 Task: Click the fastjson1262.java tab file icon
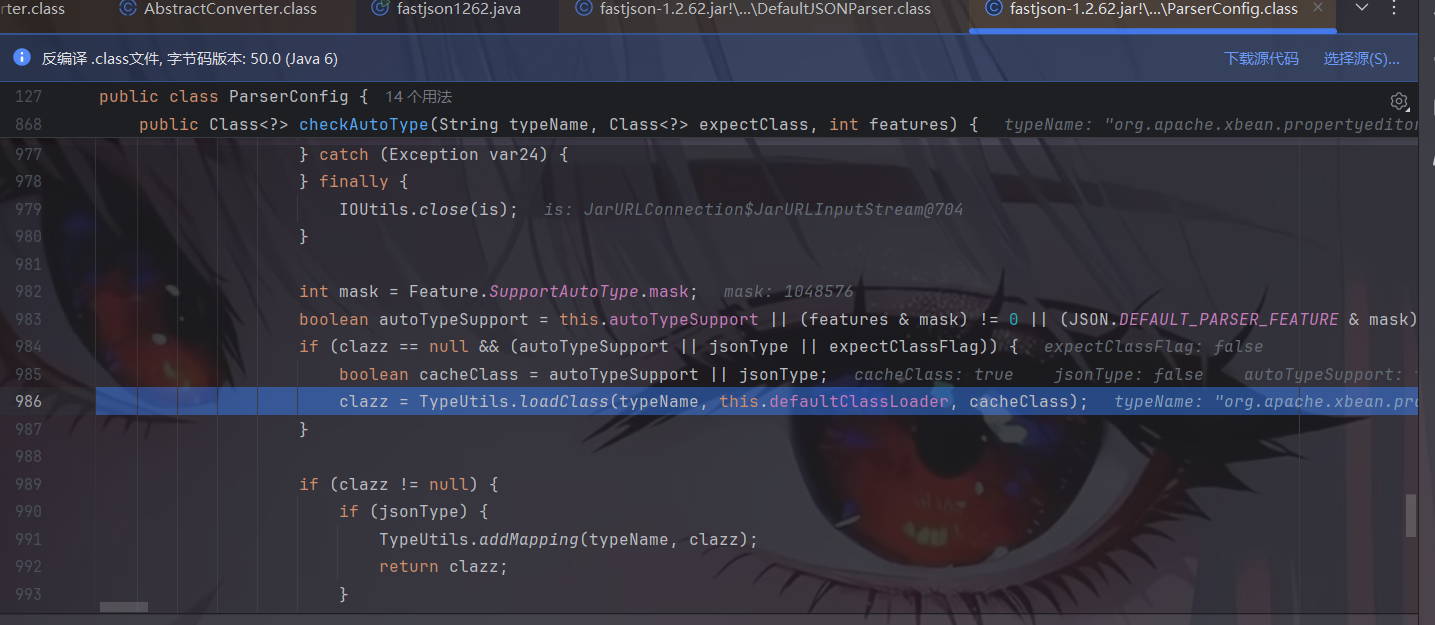380,9
